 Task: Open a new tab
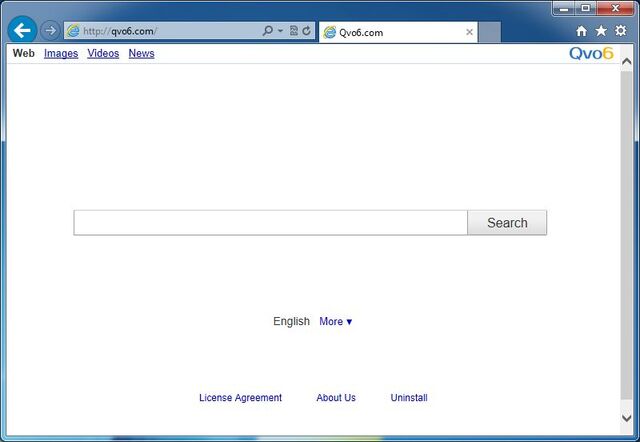coord(489,32)
